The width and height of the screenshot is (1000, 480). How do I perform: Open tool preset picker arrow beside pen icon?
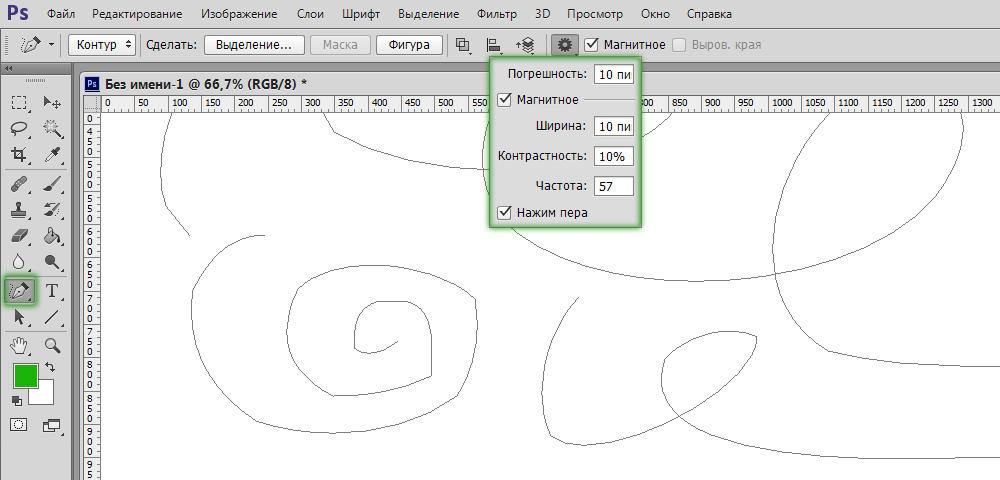[x=51, y=45]
